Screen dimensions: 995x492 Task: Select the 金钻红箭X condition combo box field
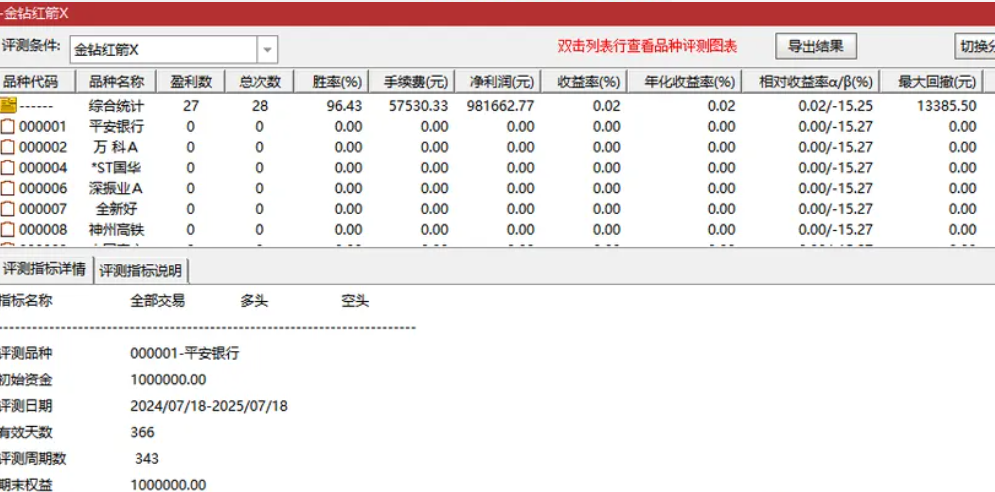[173, 49]
